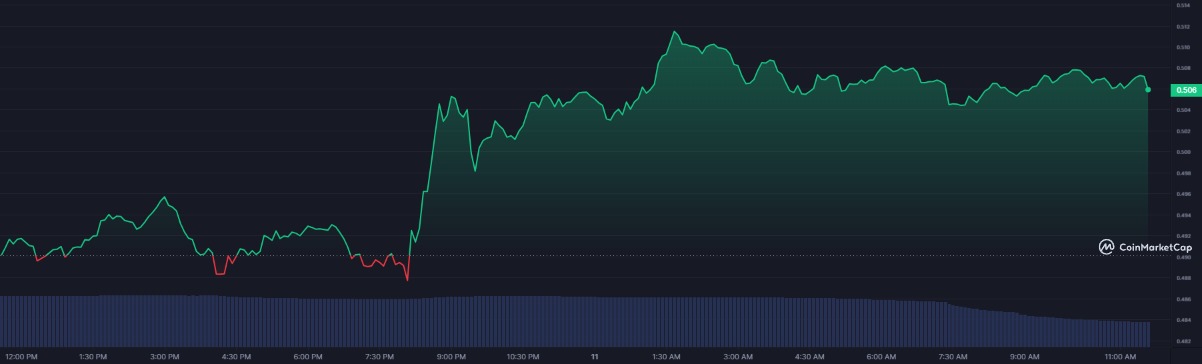Click the 0.512 price axis label
The height and width of the screenshot is (364, 1202).
[x=1183, y=26]
